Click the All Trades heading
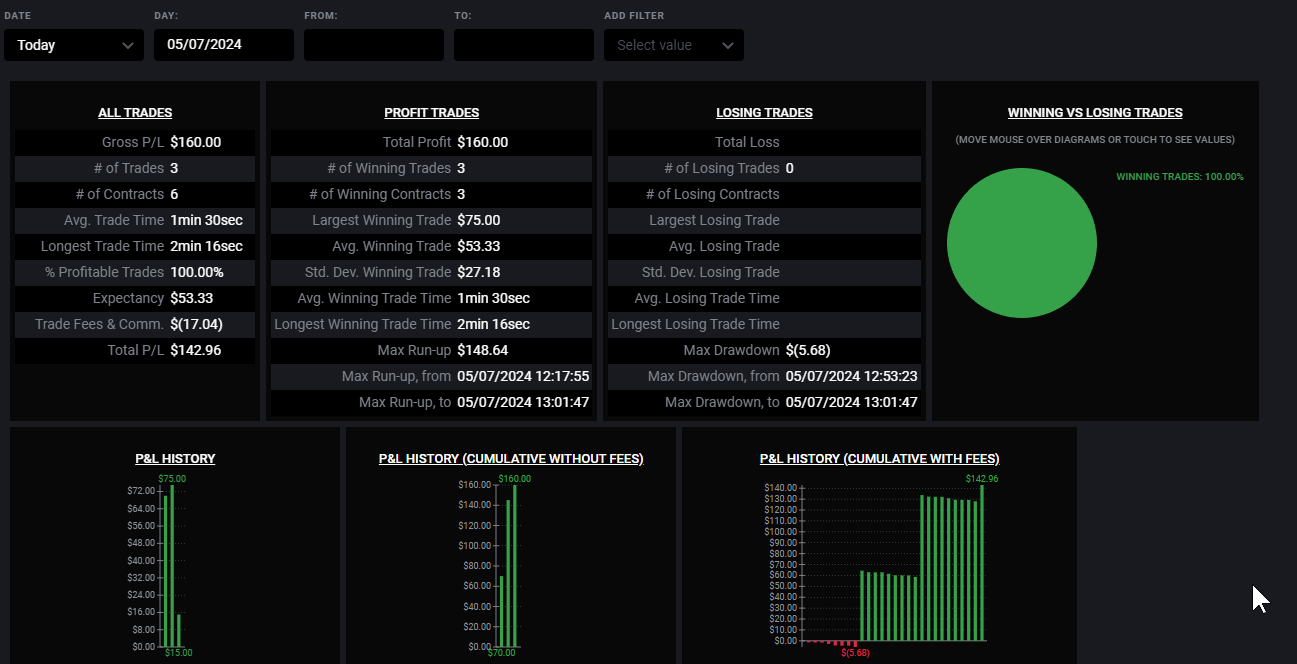1297x664 pixels. tap(135, 113)
